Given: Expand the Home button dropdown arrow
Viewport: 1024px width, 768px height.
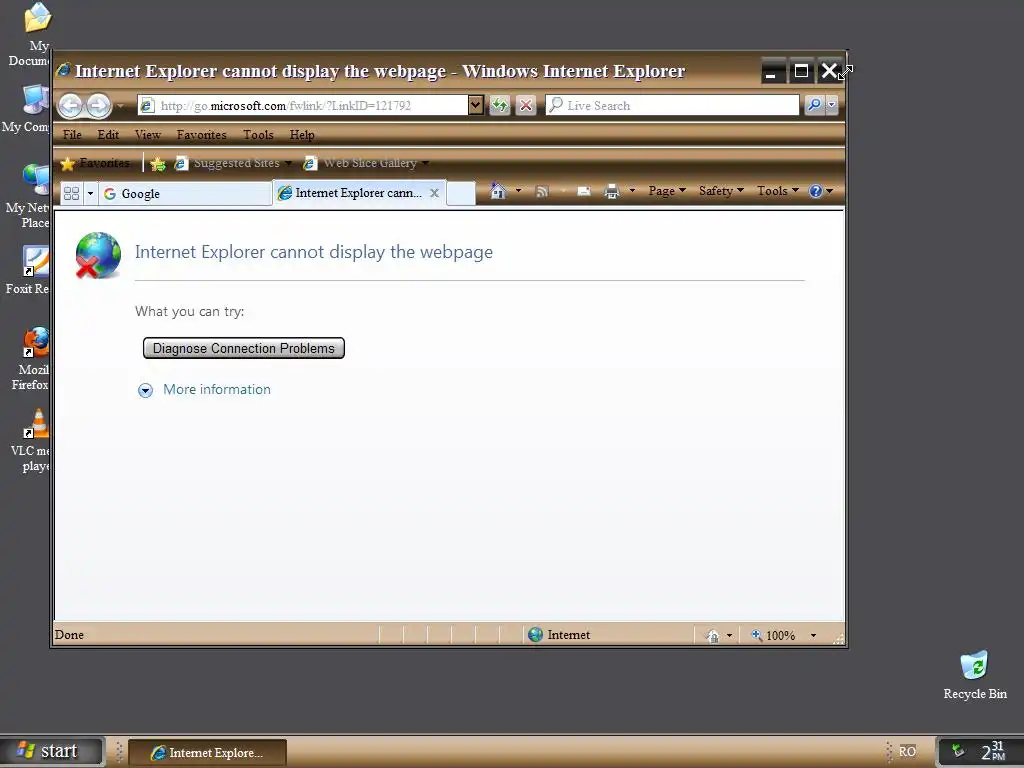Looking at the screenshot, I should (519, 191).
